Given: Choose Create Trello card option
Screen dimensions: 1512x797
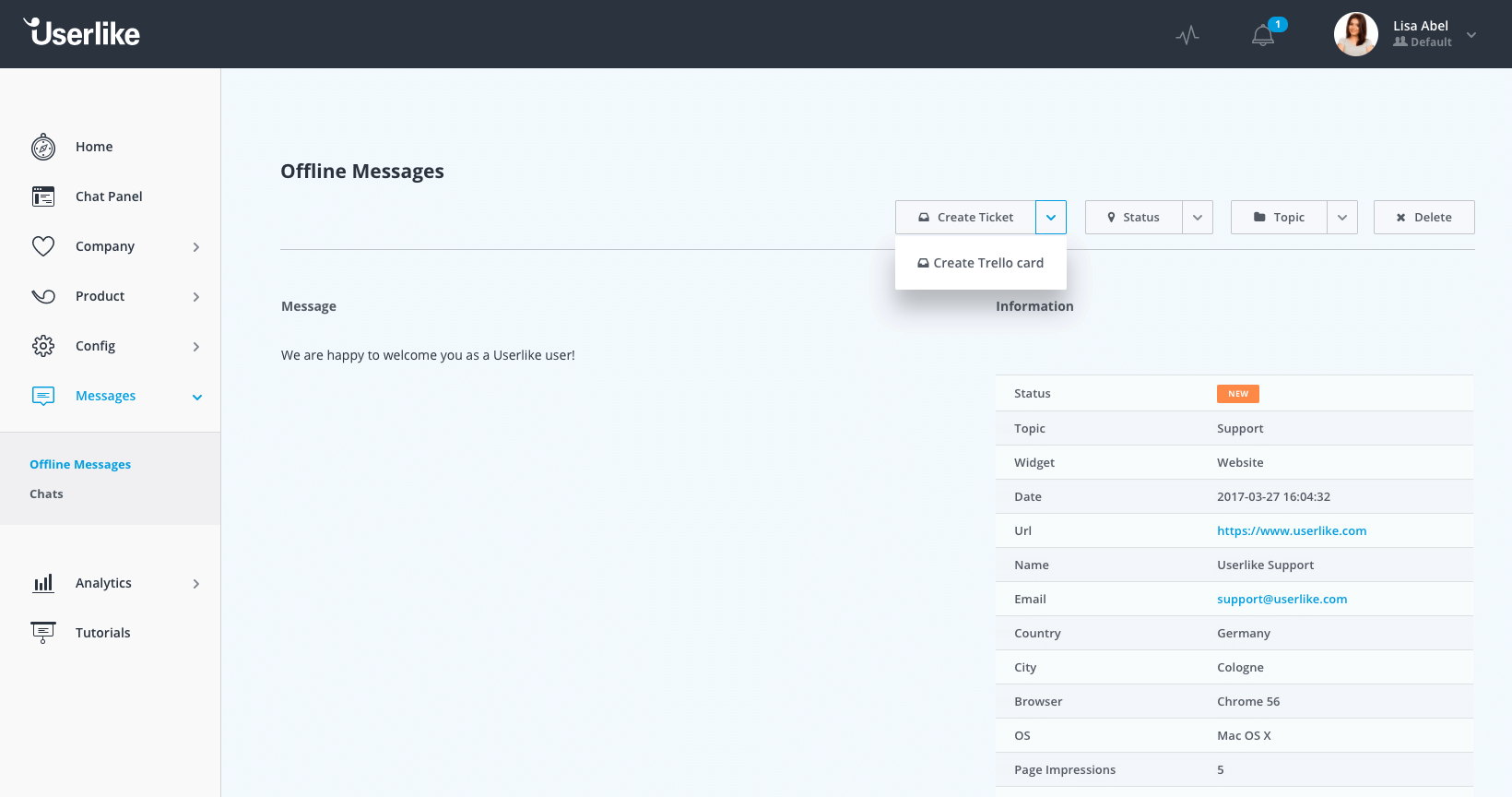Looking at the screenshot, I should [x=981, y=263].
